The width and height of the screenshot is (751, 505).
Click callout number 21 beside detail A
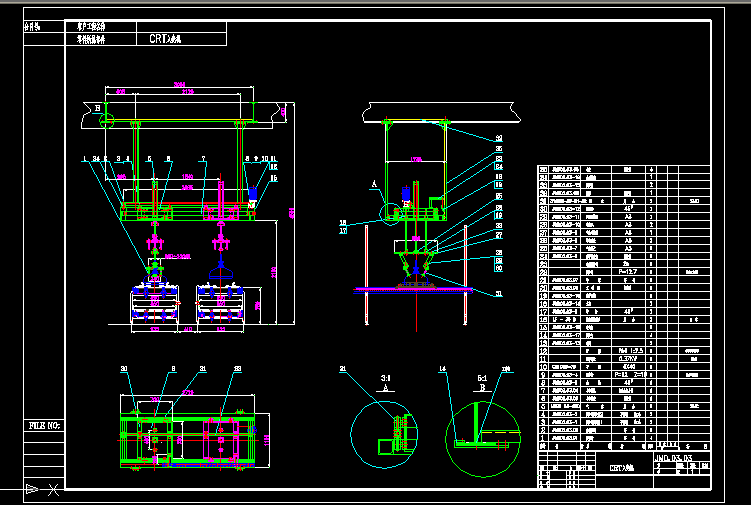coord(342,369)
